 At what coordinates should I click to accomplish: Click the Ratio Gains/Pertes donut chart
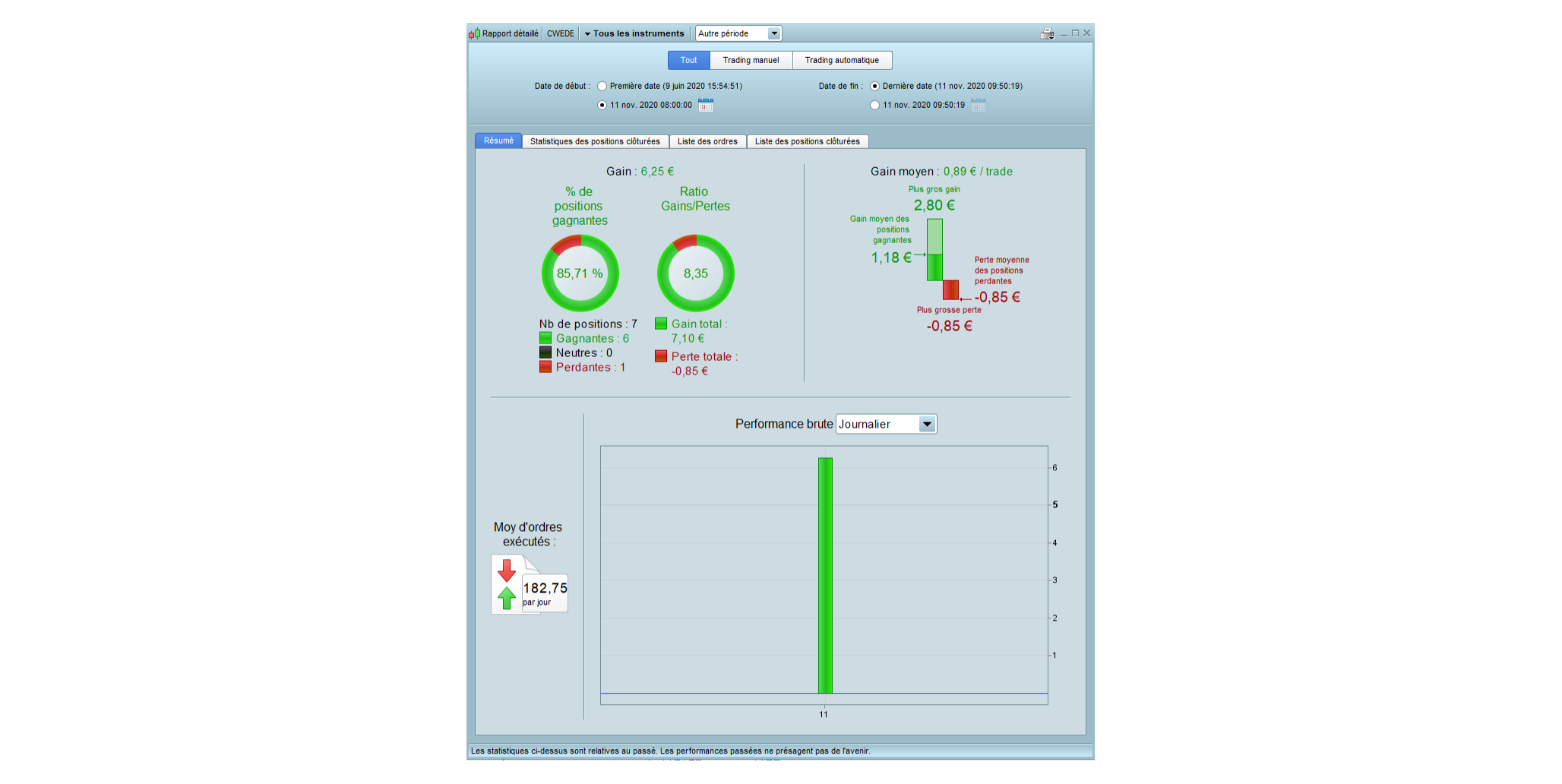(696, 273)
